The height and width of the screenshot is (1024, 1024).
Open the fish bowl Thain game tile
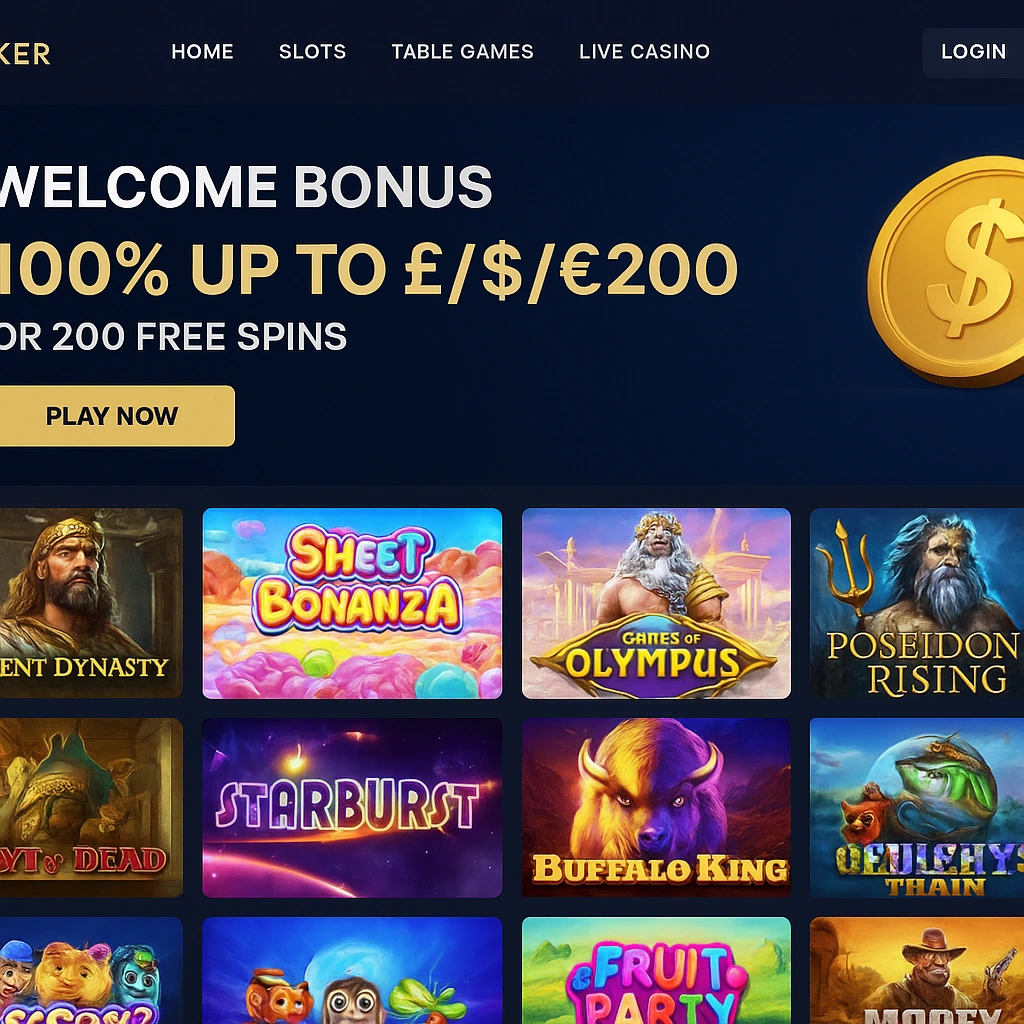click(917, 808)
